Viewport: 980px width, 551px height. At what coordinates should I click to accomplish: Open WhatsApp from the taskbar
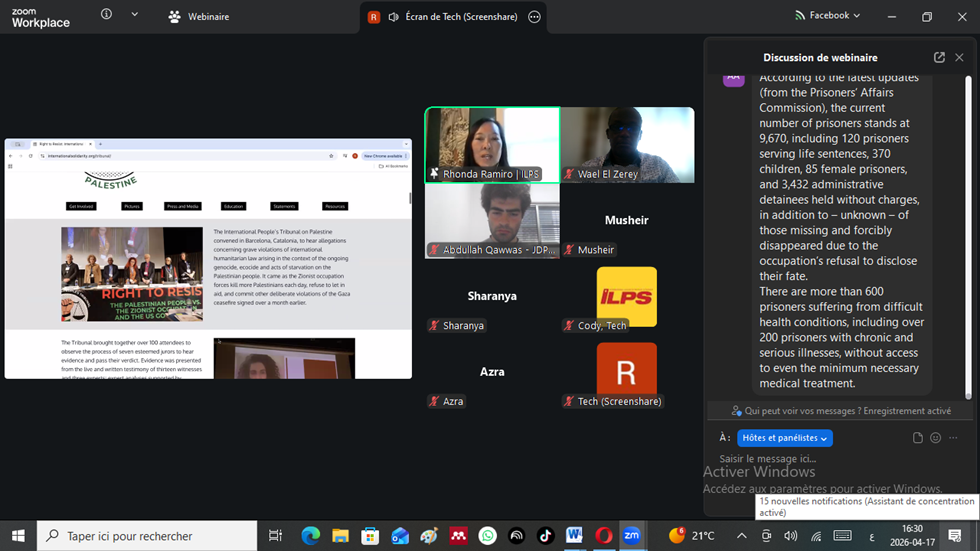[487, 536]
